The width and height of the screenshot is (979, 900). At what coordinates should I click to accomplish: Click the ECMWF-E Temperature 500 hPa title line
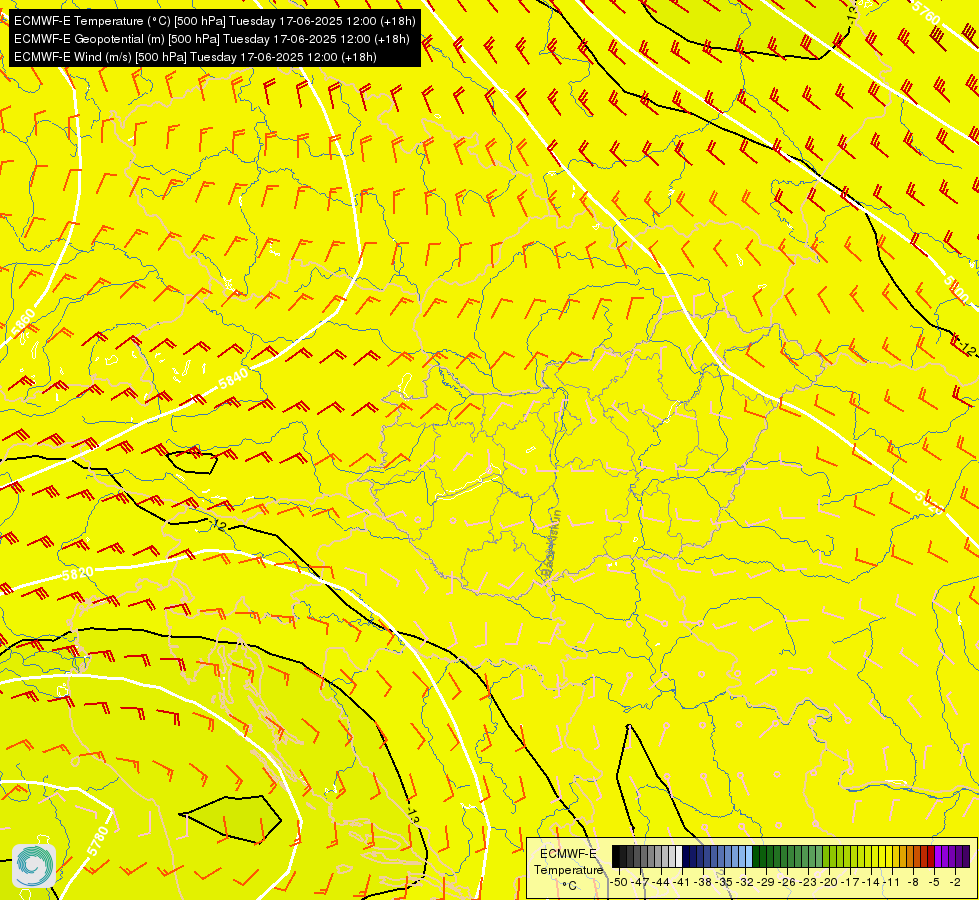(x=214, y=21)
